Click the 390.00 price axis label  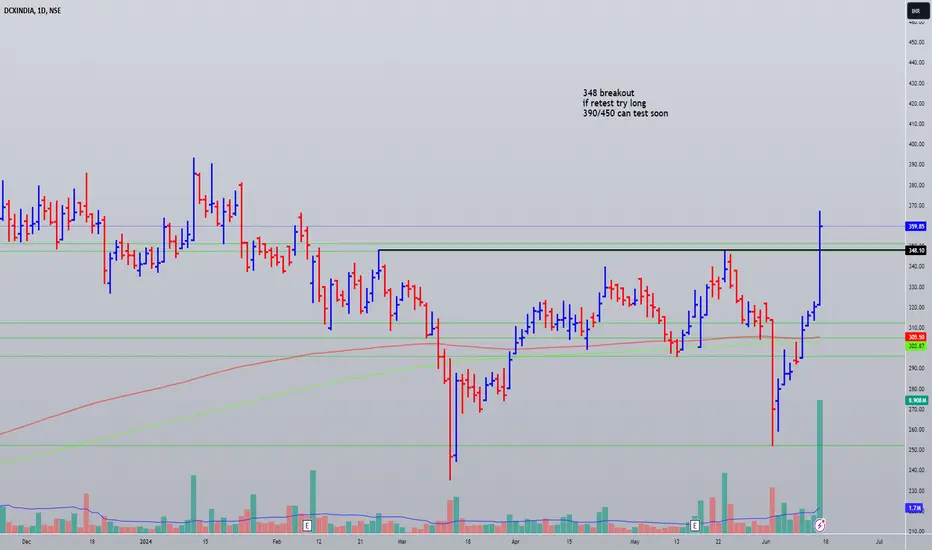tap(916, 165)
